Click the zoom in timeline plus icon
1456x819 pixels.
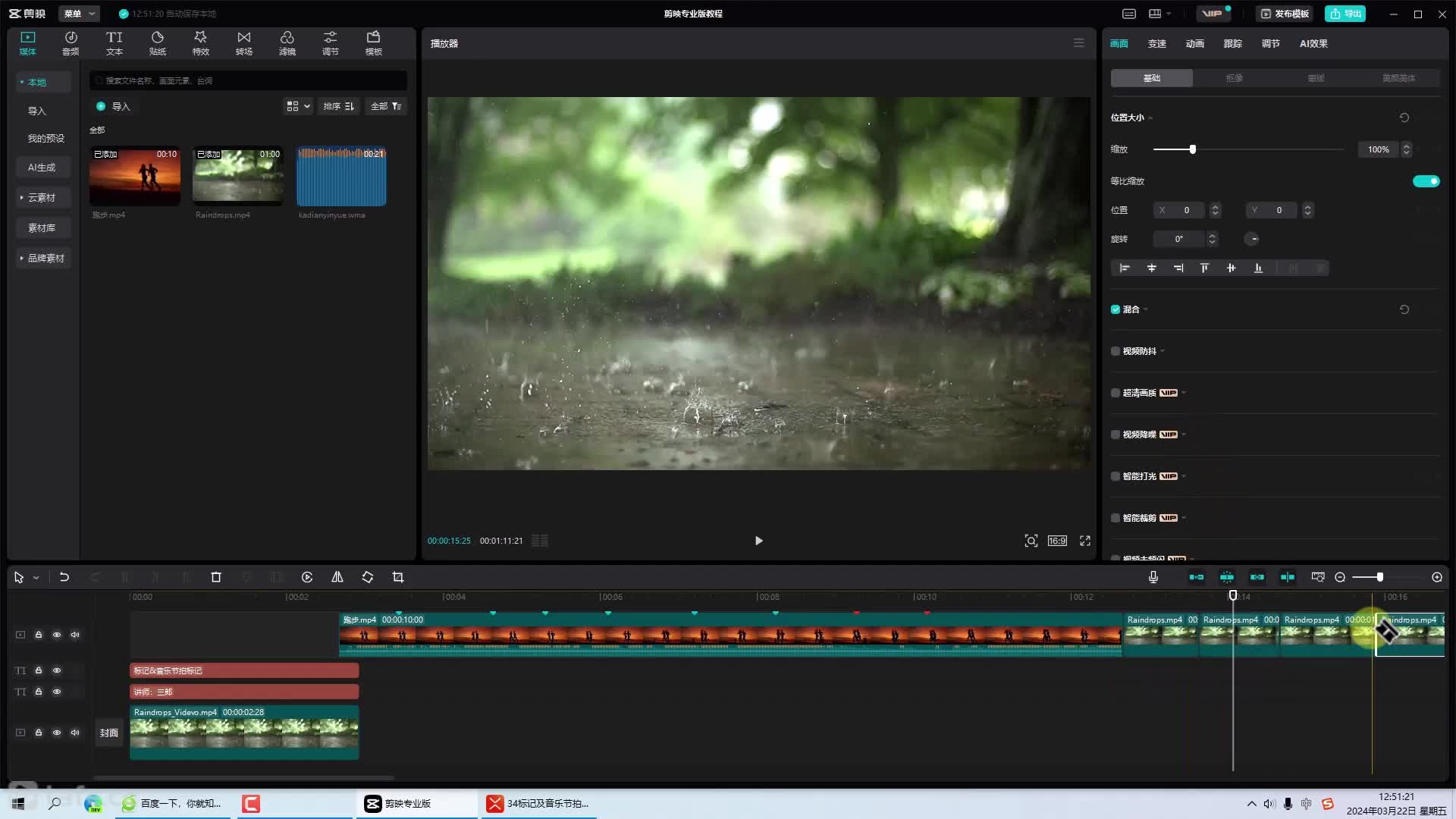point(1437,577)
